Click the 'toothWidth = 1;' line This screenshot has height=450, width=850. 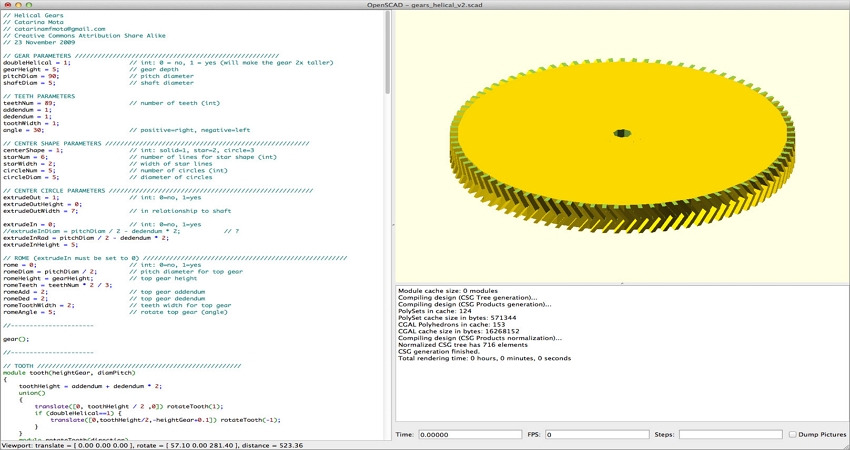[x=31, y=123]
